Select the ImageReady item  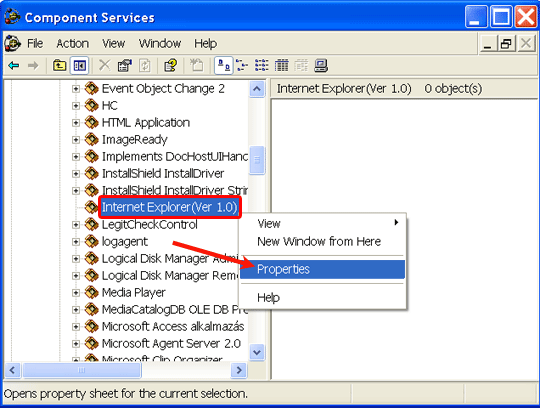point(135,140)
